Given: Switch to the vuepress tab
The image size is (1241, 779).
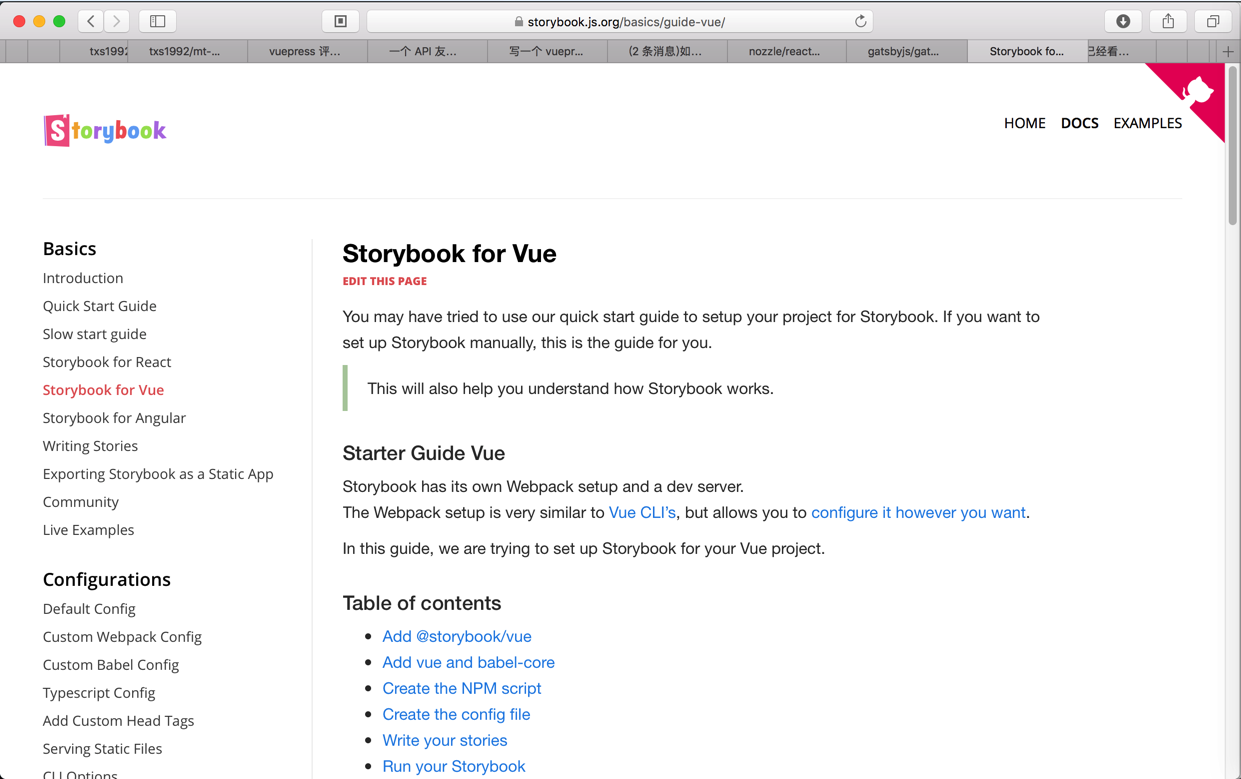Looking at the screenshot, I should click(305, 51).
